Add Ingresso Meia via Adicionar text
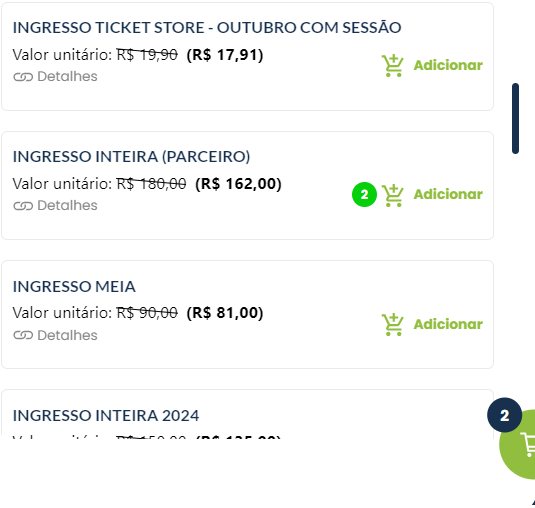The image size is (535, 508). (x=448, y=324)
